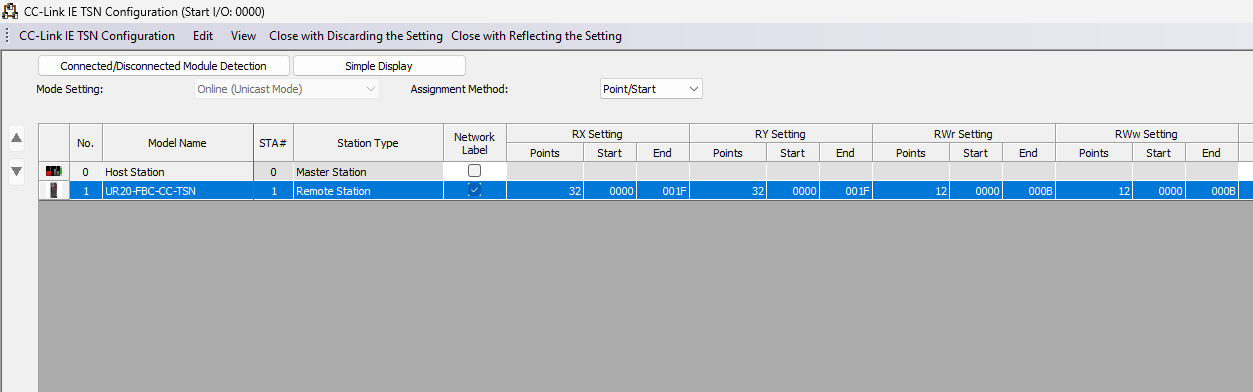This screenshot has width=1253, height=392.
Task: Open the Mode Setting Online dropdown
Action: click(x=286, y=89)
